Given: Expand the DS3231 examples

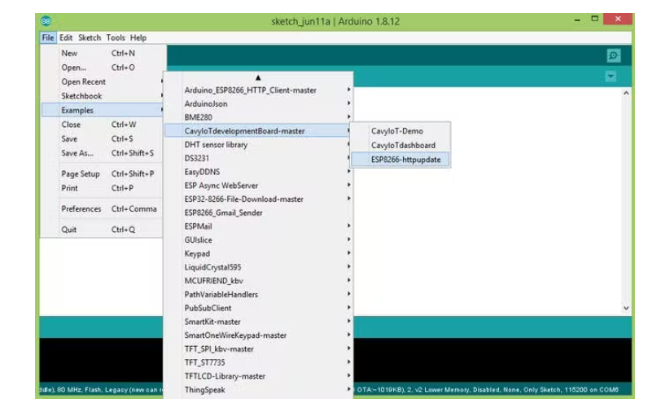Looking at the screenshot, I should point(259,158).
